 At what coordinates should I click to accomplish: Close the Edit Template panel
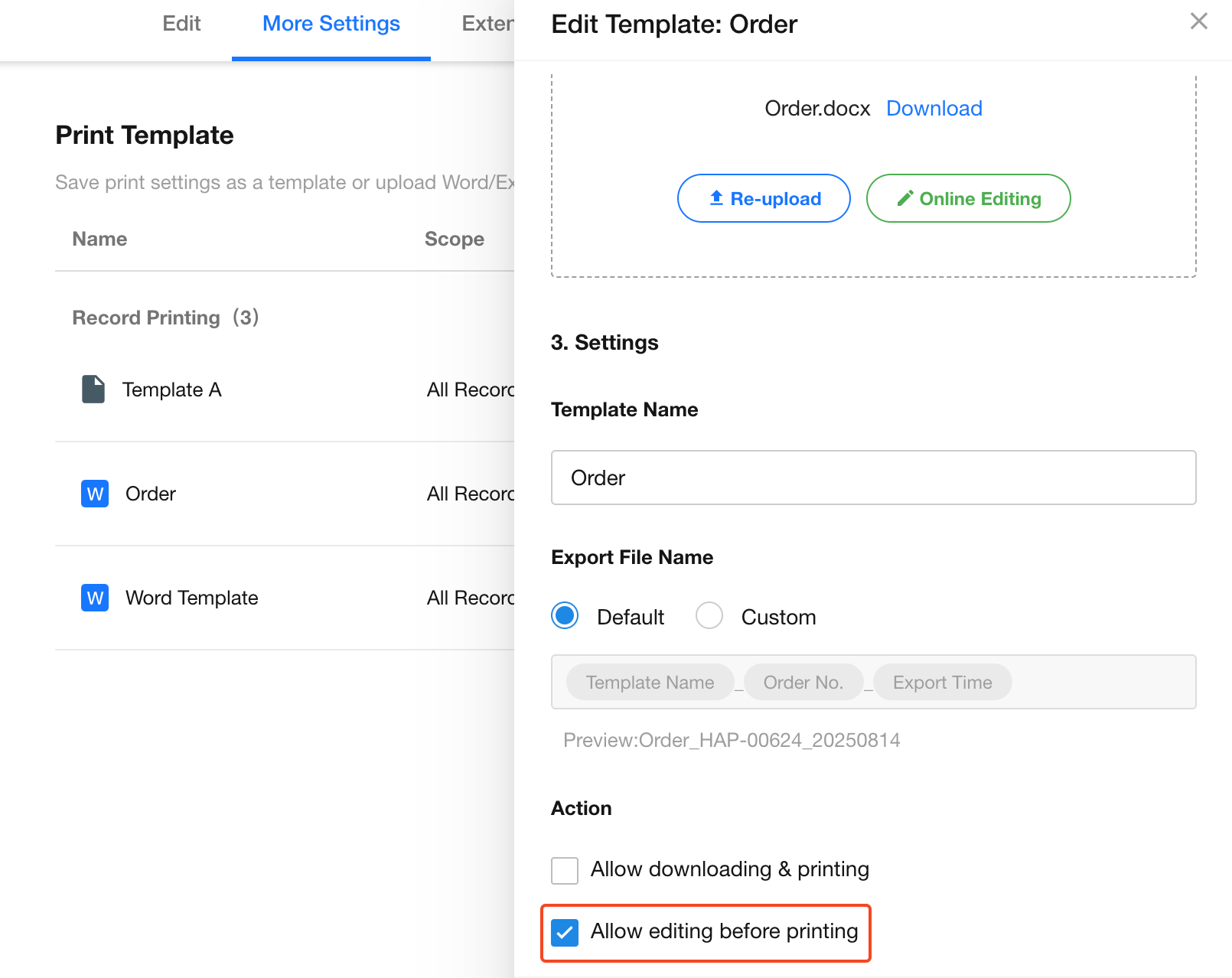(x=1198, y=21)
